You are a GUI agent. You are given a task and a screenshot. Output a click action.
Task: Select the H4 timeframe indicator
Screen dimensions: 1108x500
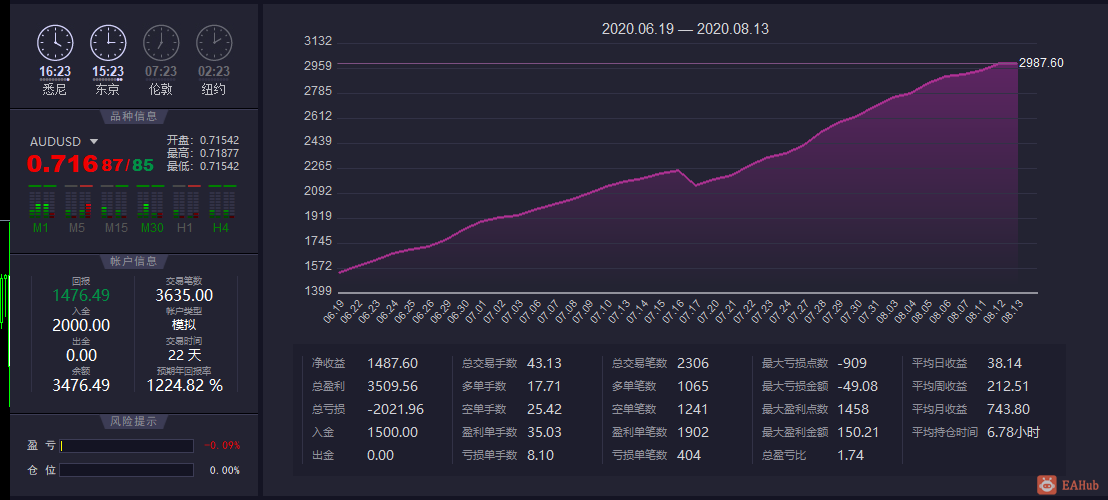coord(221,209)
